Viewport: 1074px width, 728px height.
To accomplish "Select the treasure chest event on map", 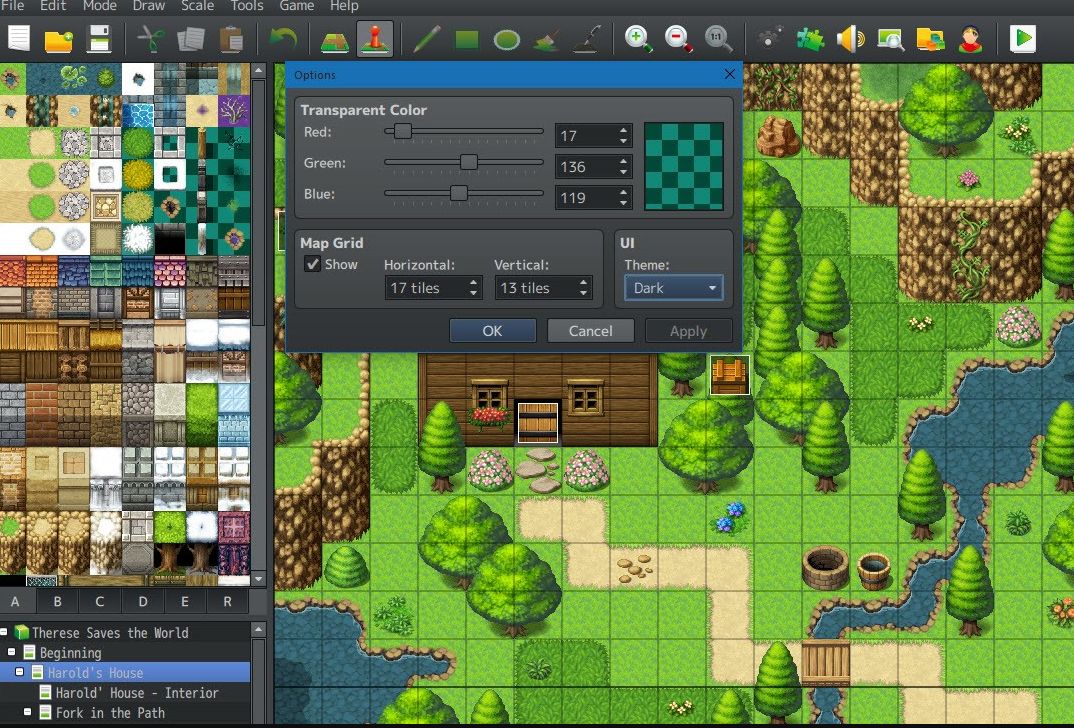I will coord(729,375).
